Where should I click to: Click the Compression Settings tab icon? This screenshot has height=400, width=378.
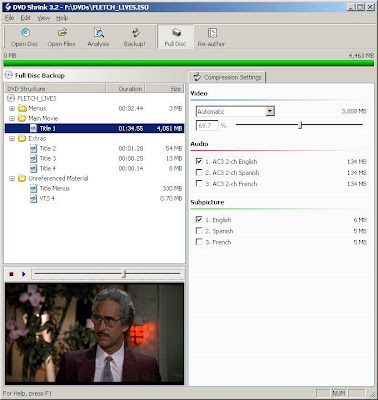pyautogui.click(x=197, y=77)
